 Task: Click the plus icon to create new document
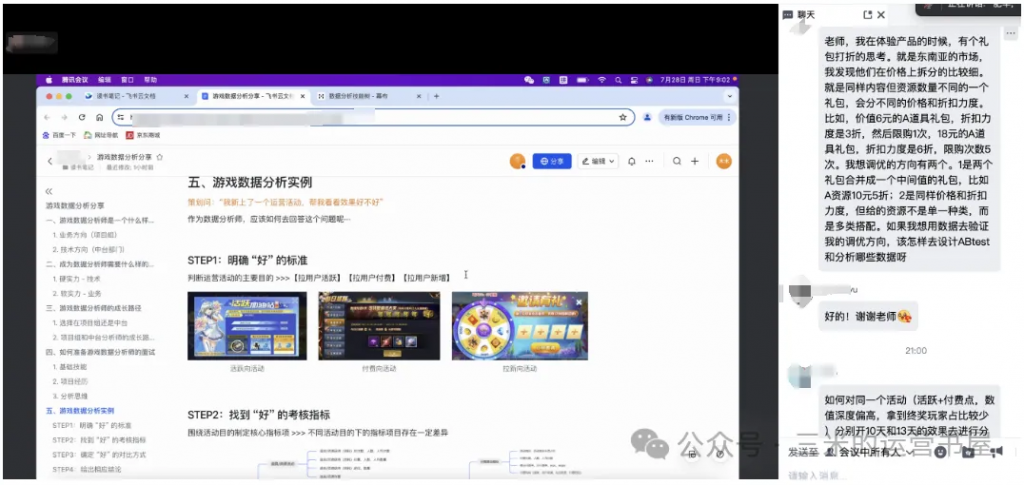coord(696,161)
